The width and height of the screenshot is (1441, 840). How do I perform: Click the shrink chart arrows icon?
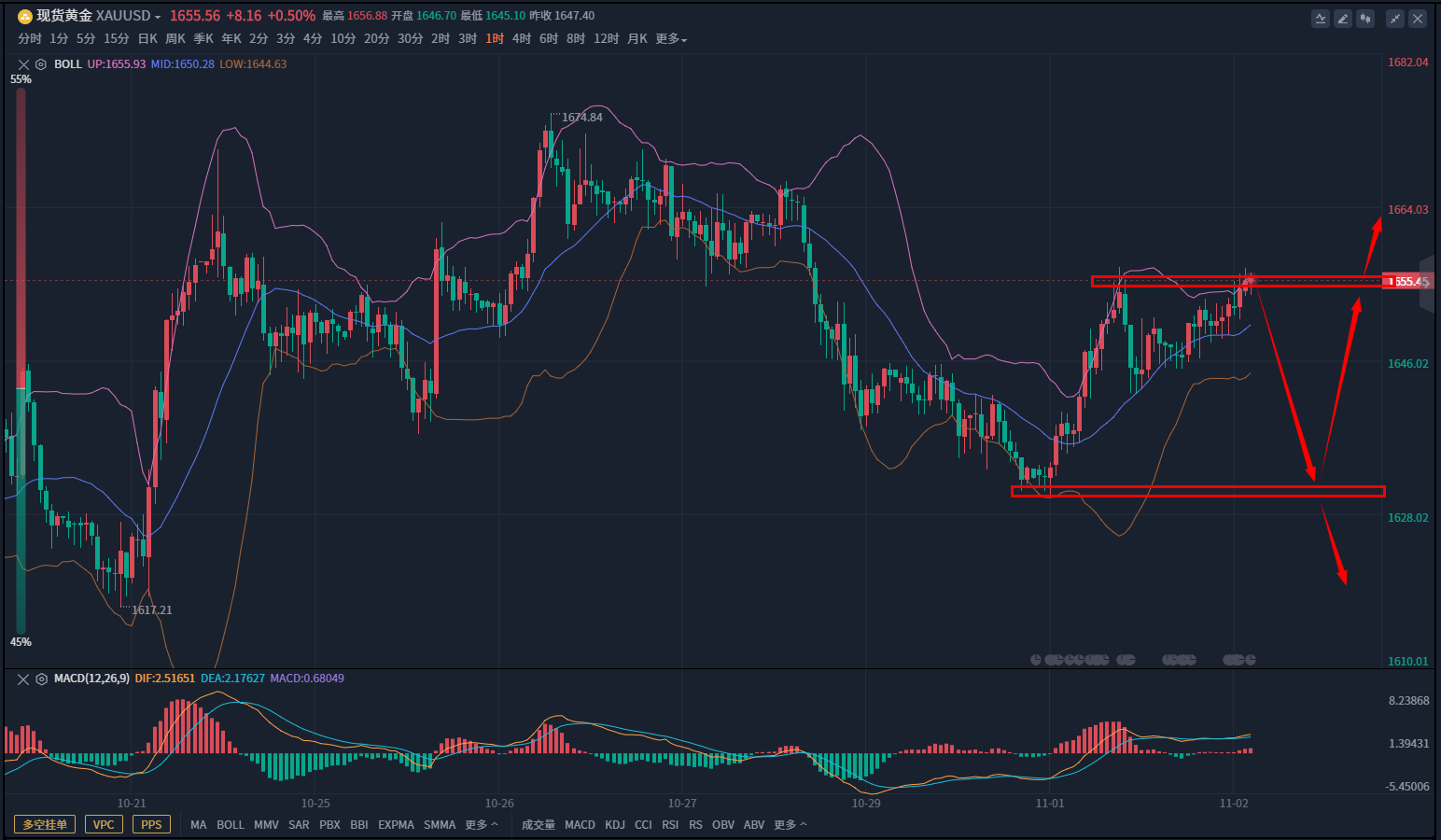(1395, 19)
